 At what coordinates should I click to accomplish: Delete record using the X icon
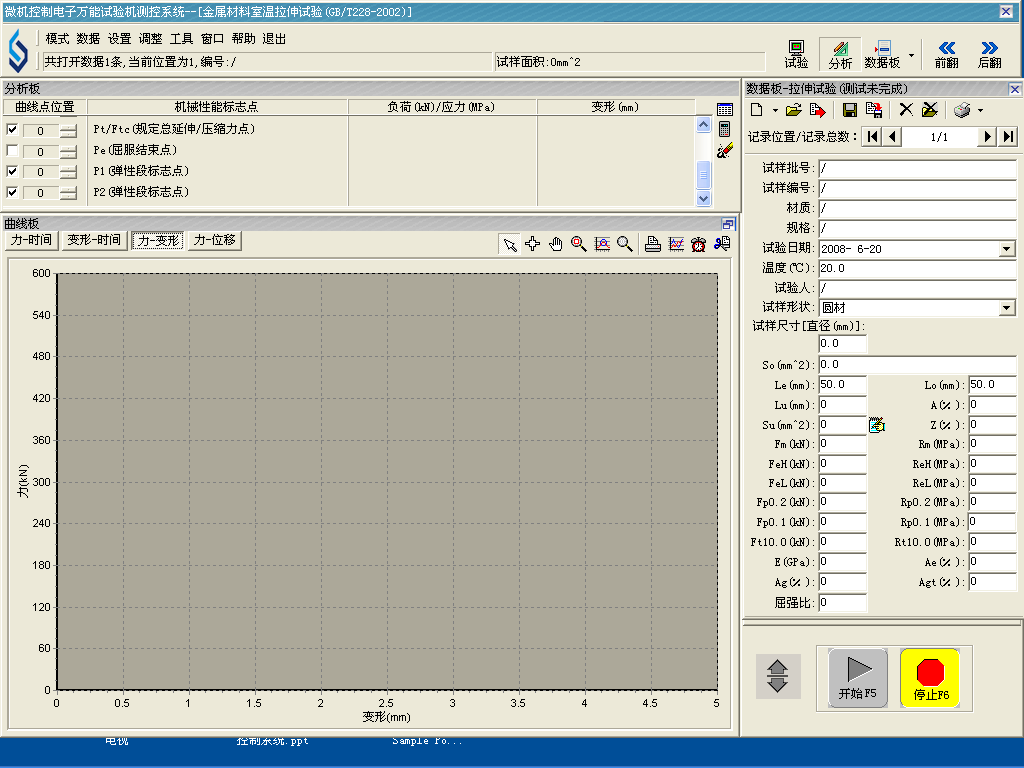tap(905, 110)
